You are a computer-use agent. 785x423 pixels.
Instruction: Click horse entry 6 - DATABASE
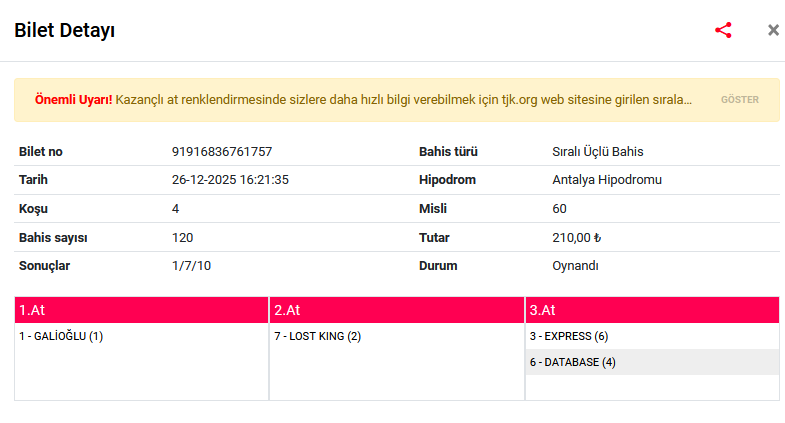pos(572,362)
